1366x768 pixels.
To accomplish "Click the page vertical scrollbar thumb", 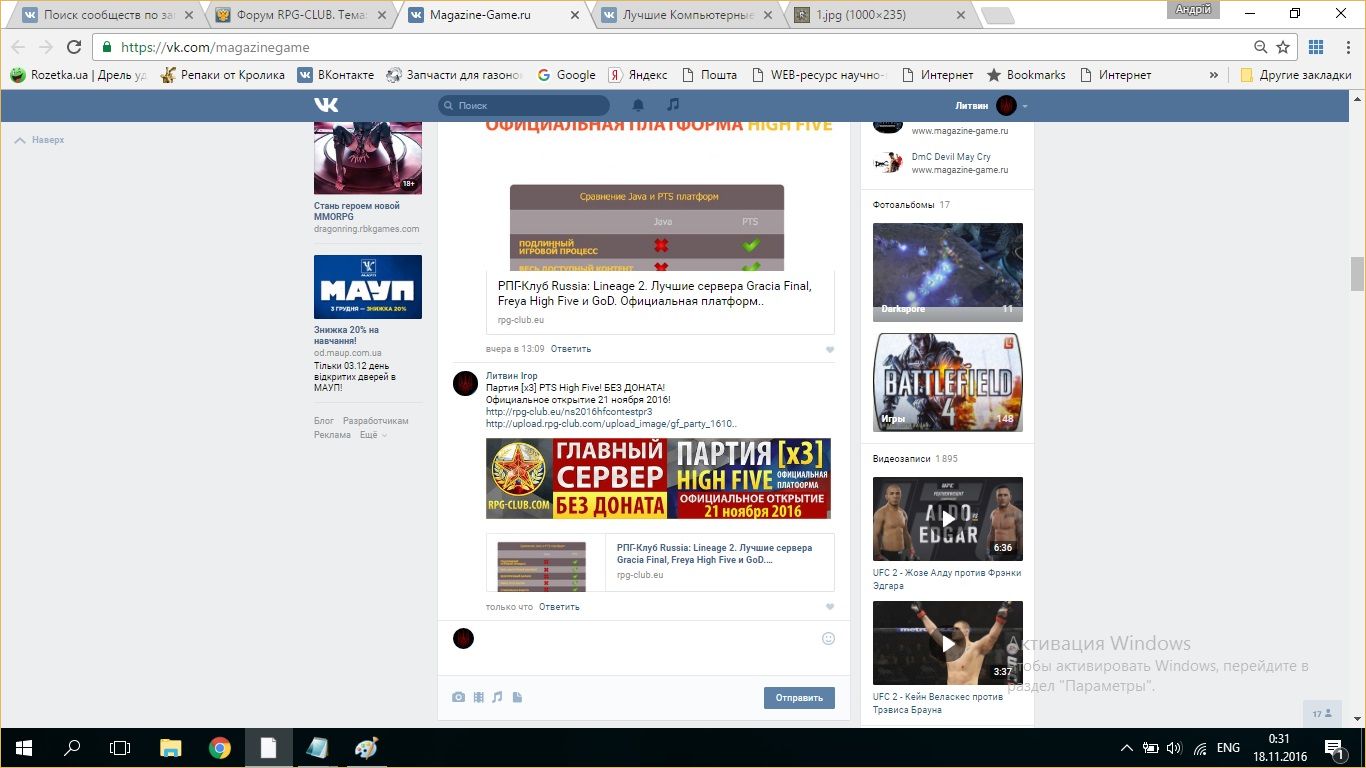I will pyautogui.click(x=1357, y=273).
